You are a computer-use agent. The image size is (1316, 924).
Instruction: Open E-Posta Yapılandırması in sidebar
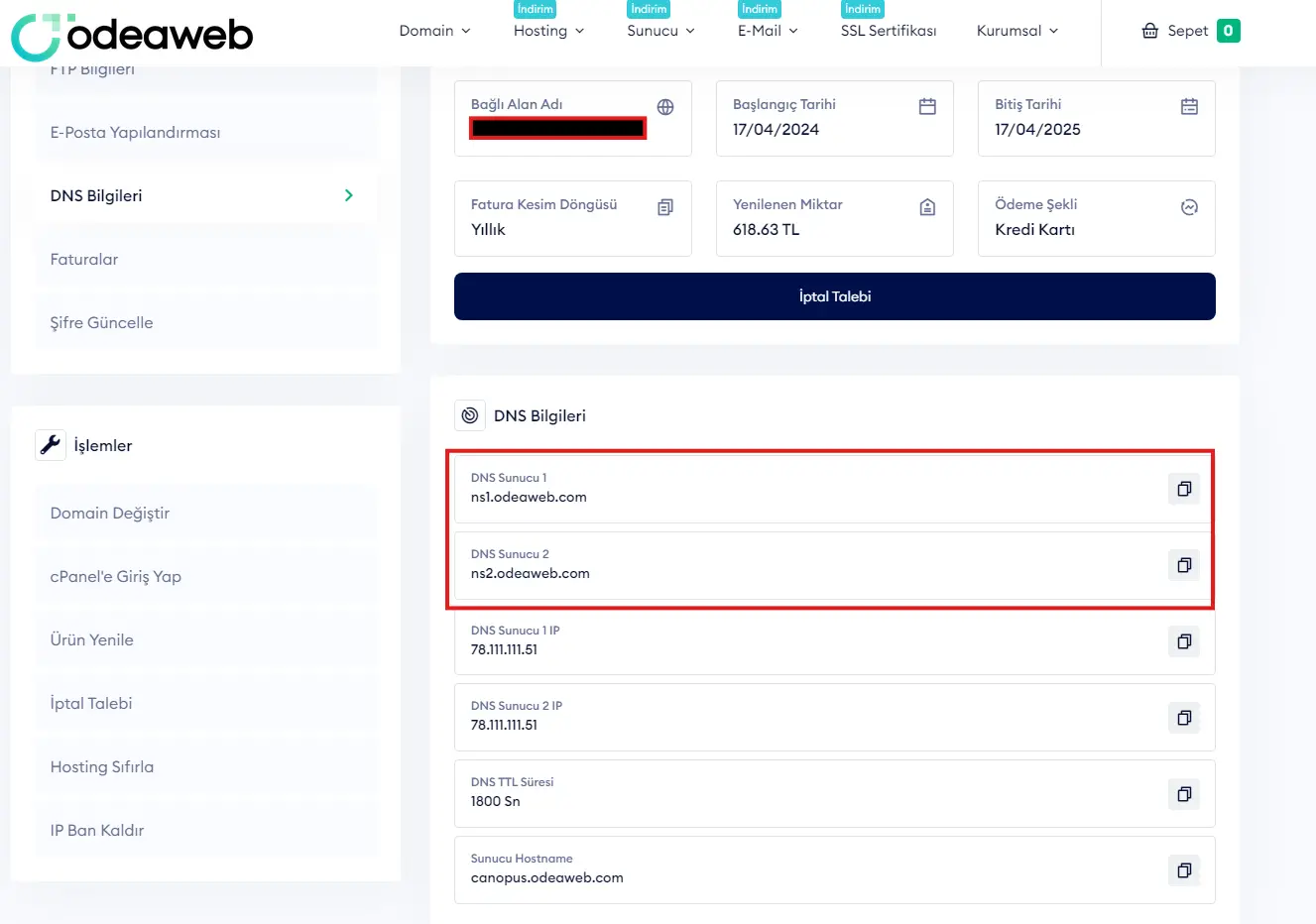point(206,133)
